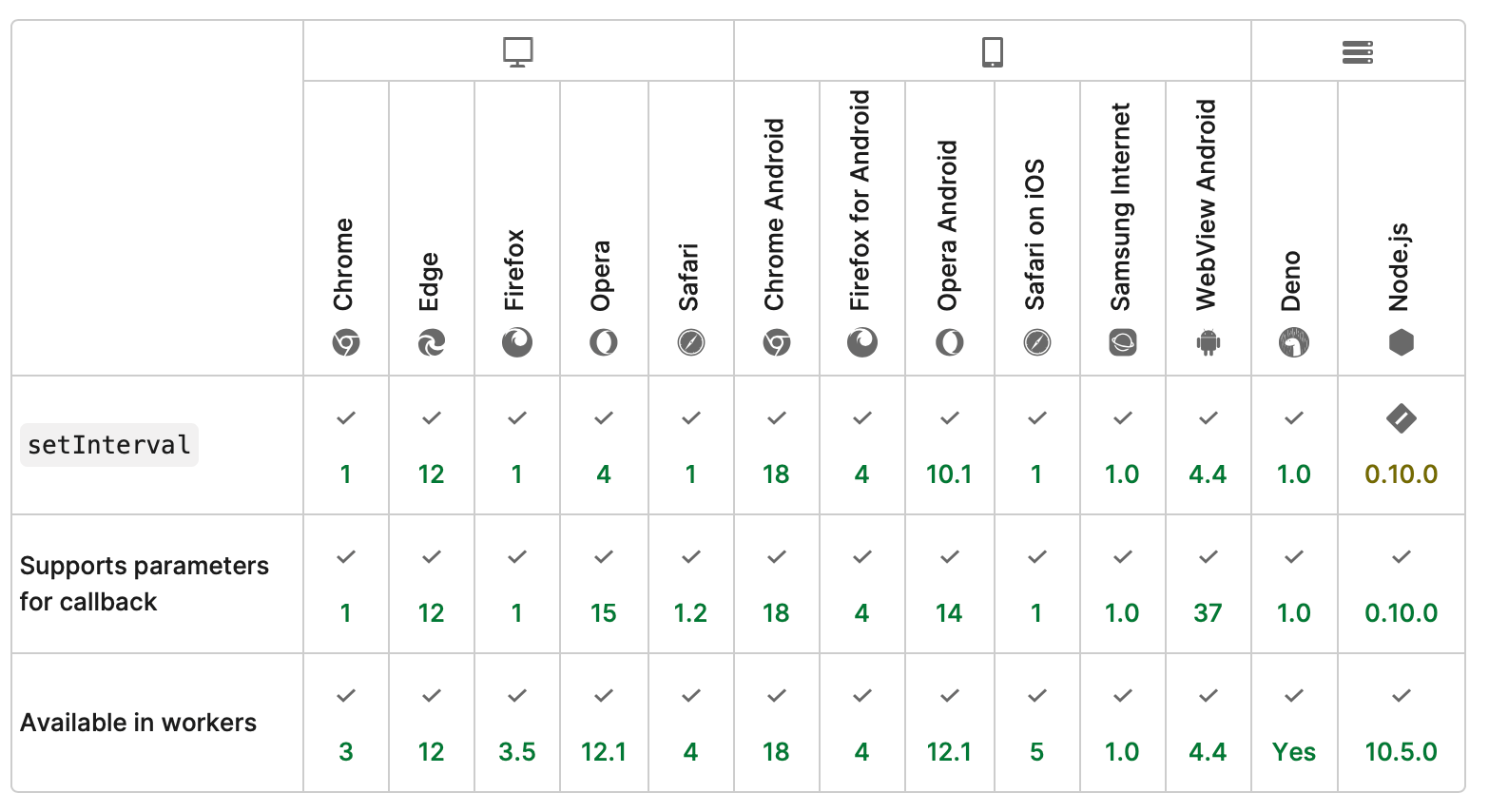1489x812 pixels.
Task: Click the WebView Android robot icon
Action: point(1209,342)
